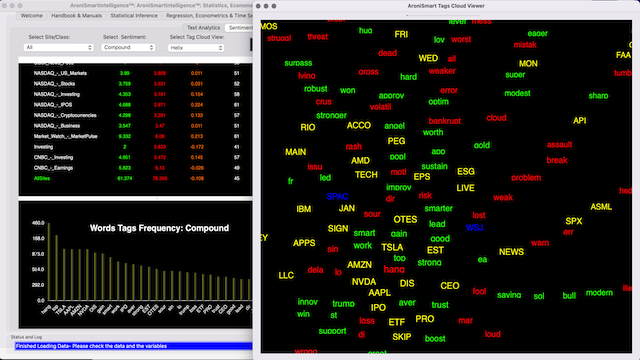
Task: Click the green robust tag
Action: point(316,89)
